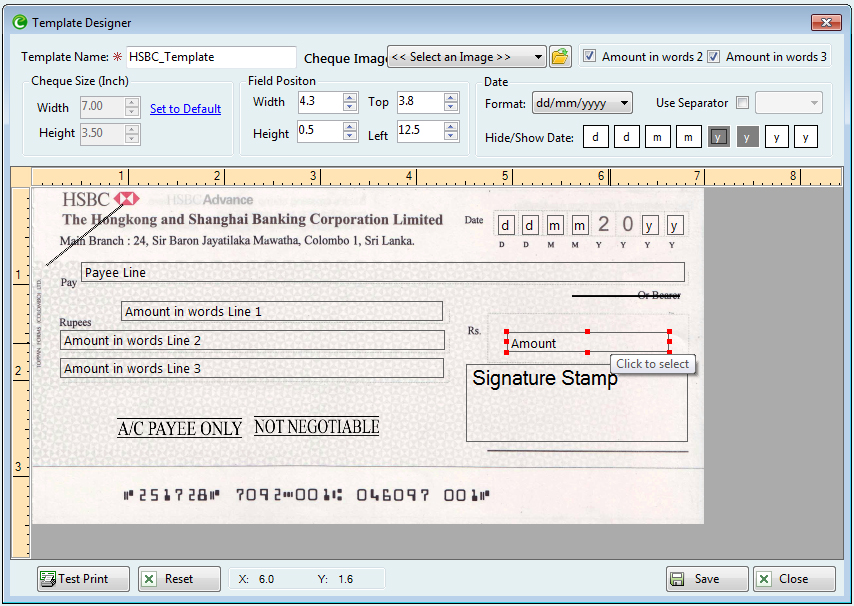854x606 pixels.
Task: Decrease Field Position Top spinner down arrow
Action: pyautogui.click(x=450, y=107)
